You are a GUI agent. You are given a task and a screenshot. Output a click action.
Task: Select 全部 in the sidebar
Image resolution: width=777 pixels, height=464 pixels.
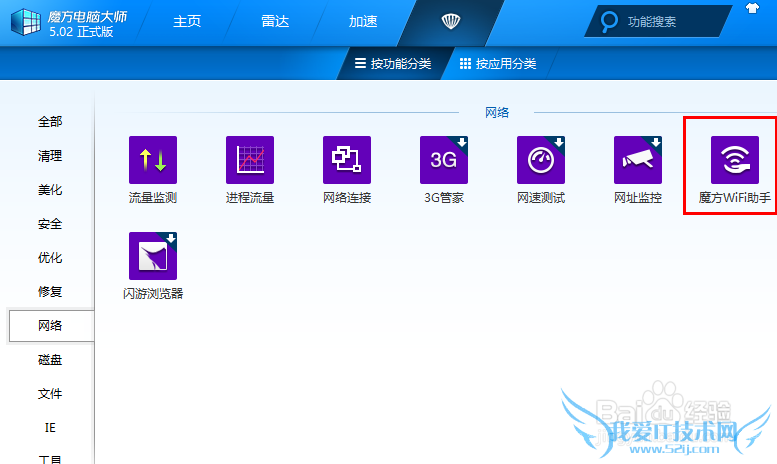point(50,122)
